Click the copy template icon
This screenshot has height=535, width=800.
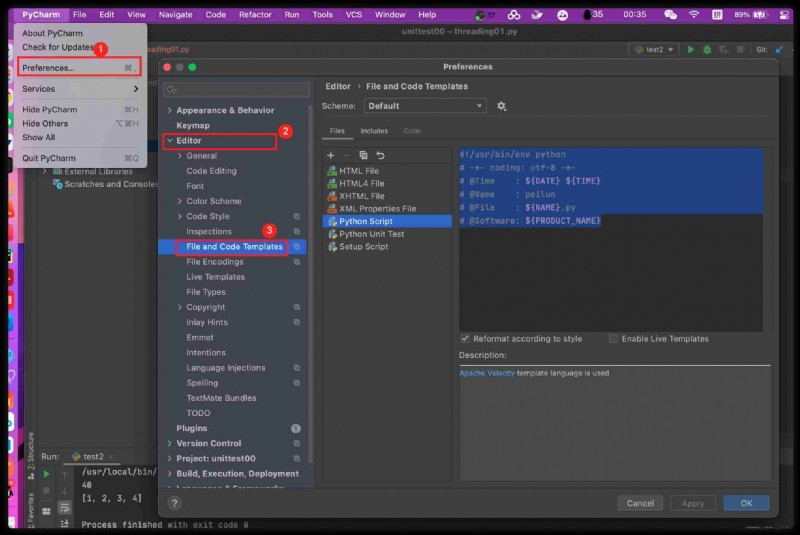(363, 155)
